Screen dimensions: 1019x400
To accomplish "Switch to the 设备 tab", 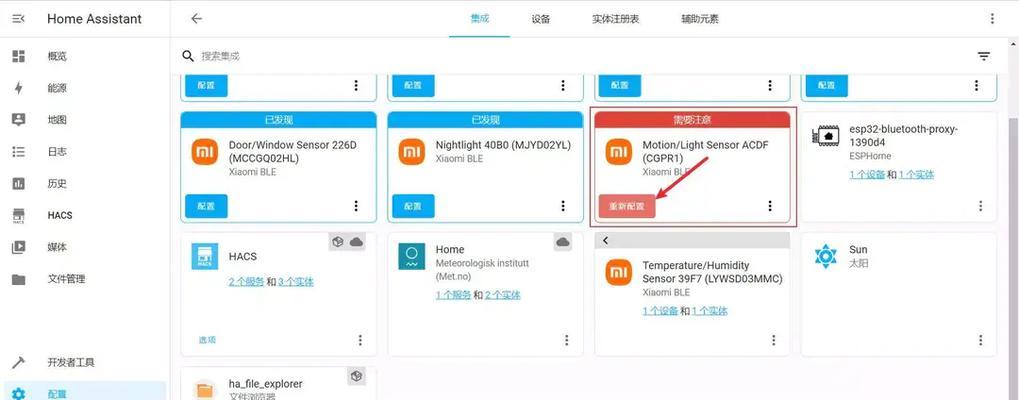I will [541, 19].
